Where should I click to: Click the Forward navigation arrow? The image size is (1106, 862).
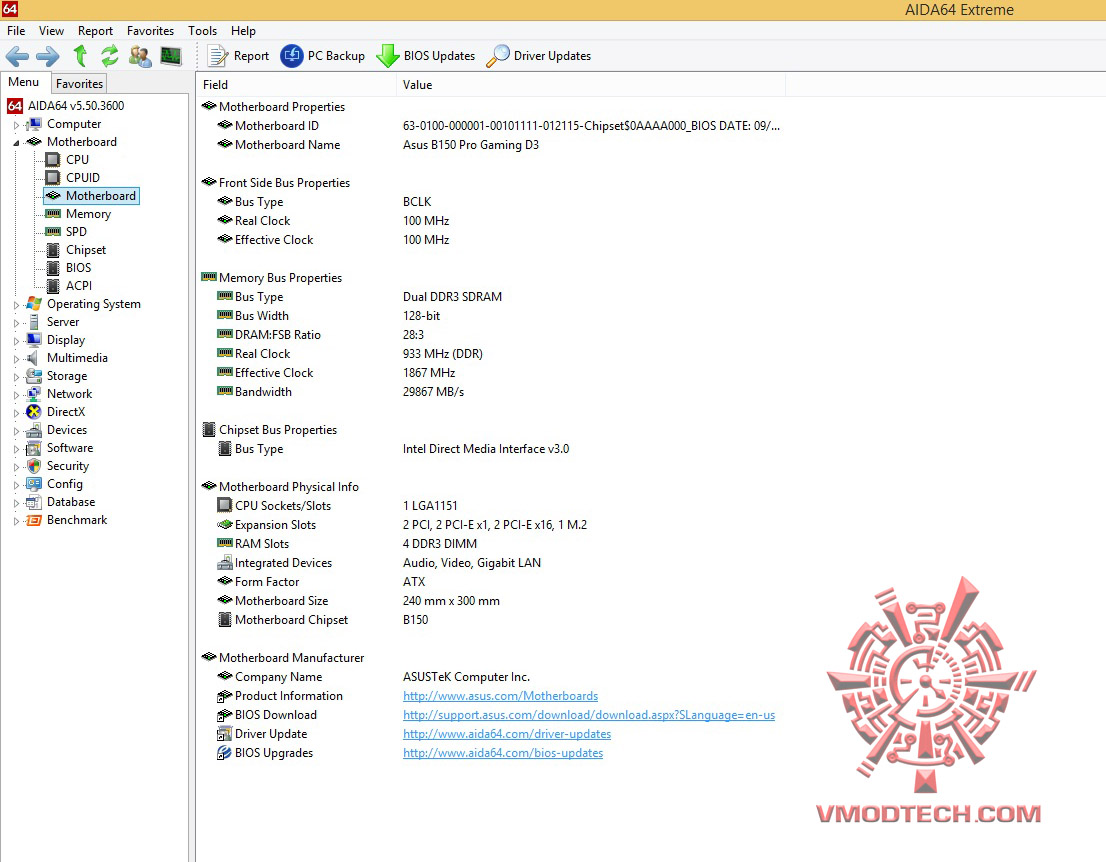(x=47, y=56)
